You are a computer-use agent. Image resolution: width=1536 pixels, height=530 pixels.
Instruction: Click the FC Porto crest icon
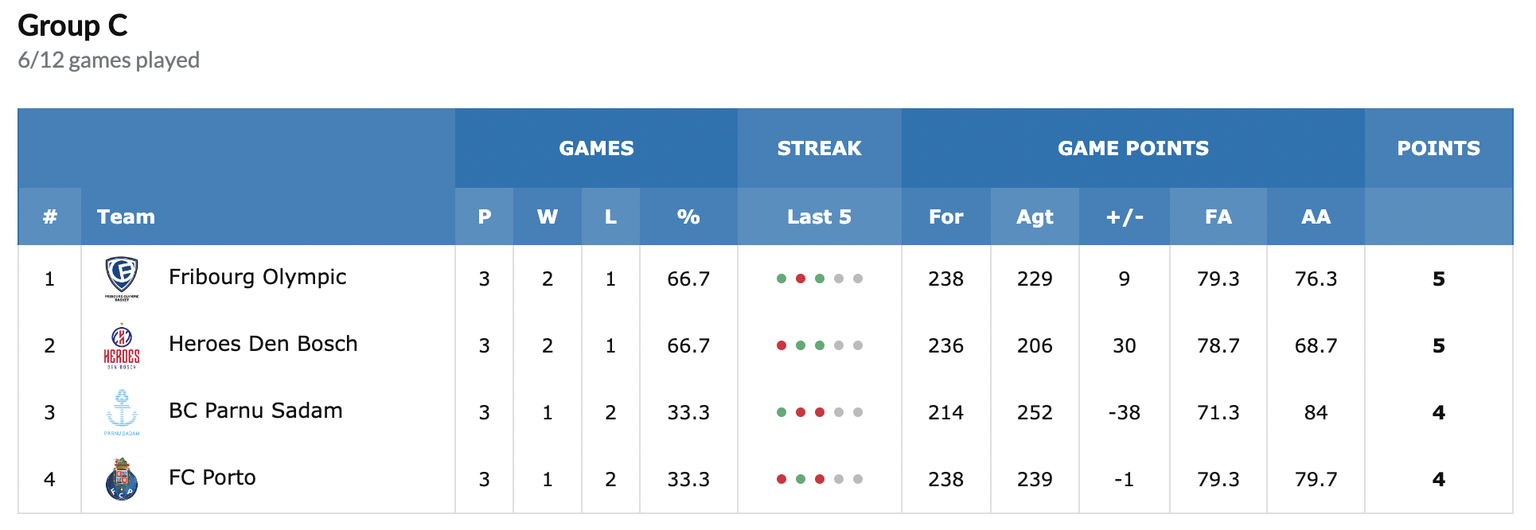click(x=122, y=479)
